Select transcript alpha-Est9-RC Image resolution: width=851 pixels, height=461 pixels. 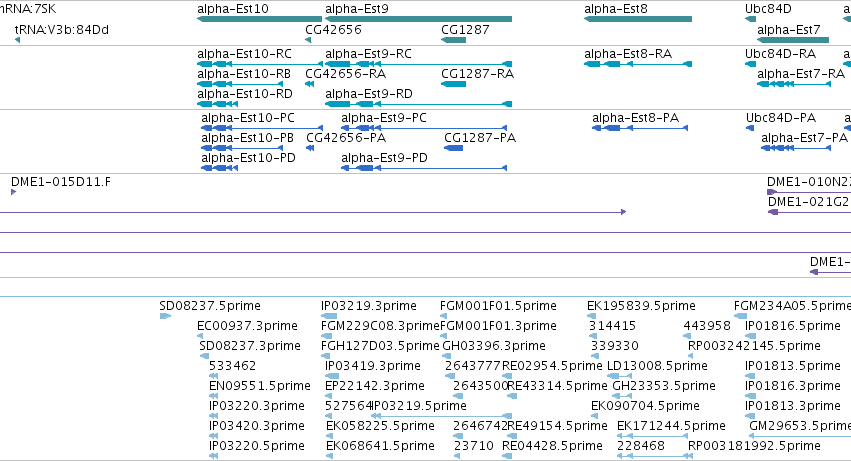coord(369,54)
